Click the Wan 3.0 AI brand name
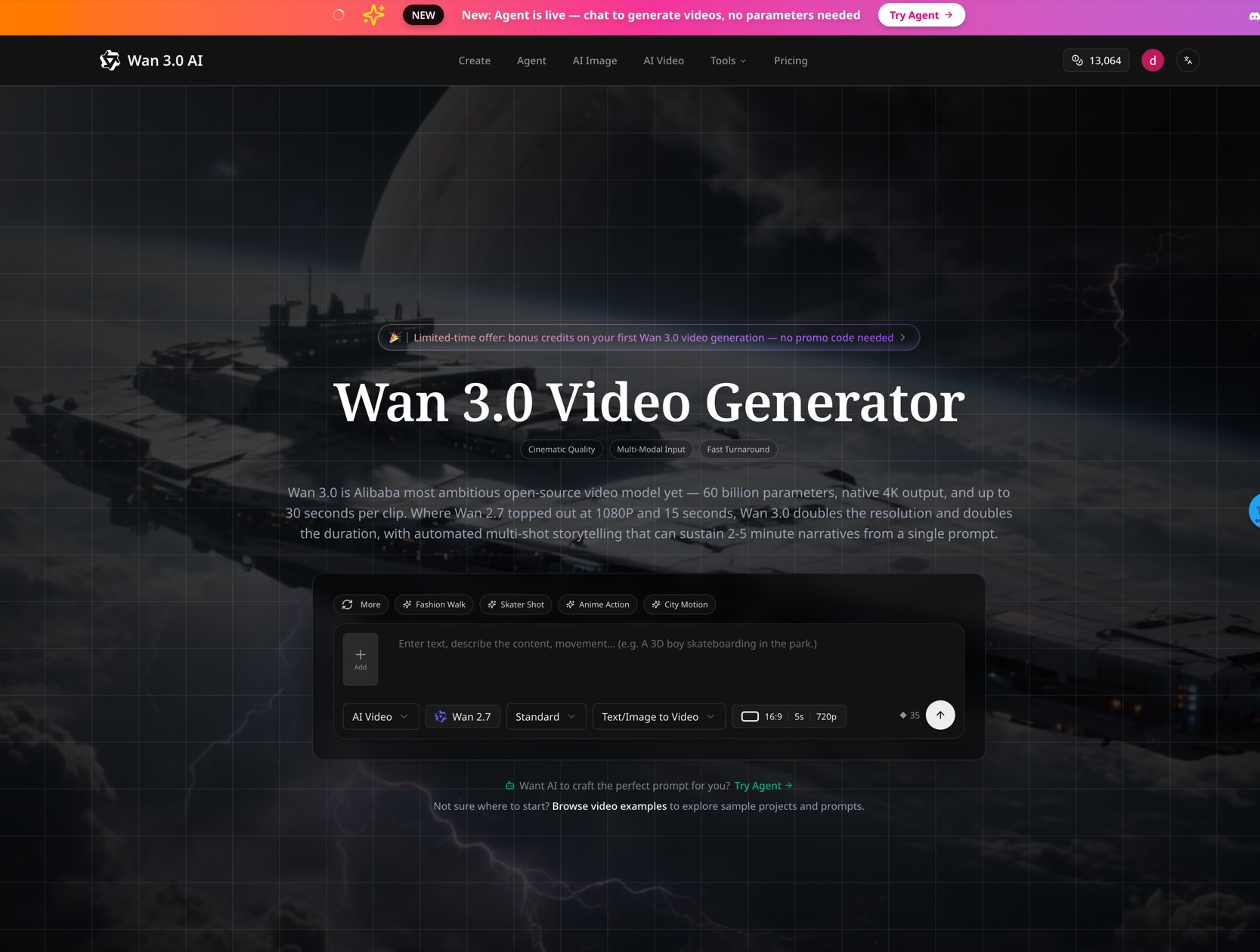 pos(166,60)
